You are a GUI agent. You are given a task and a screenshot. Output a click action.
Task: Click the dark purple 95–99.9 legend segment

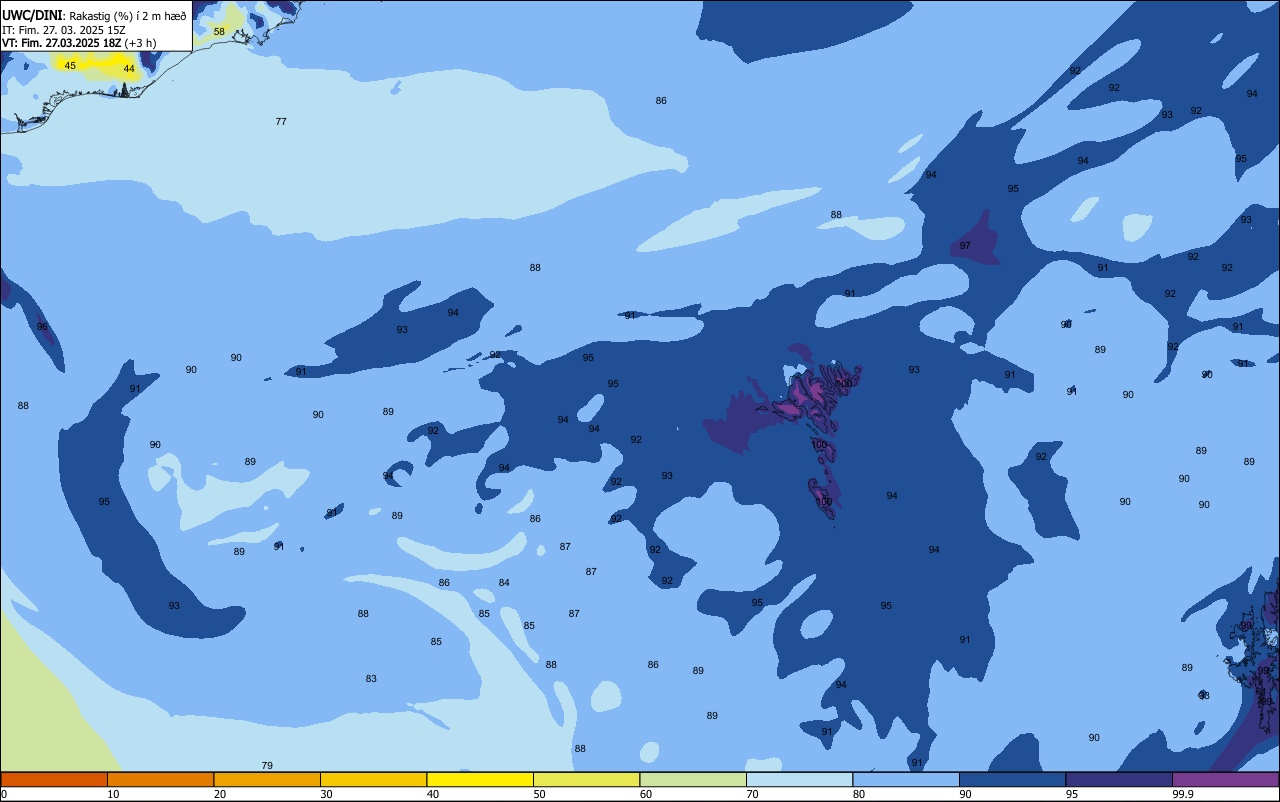[1119, 779]
